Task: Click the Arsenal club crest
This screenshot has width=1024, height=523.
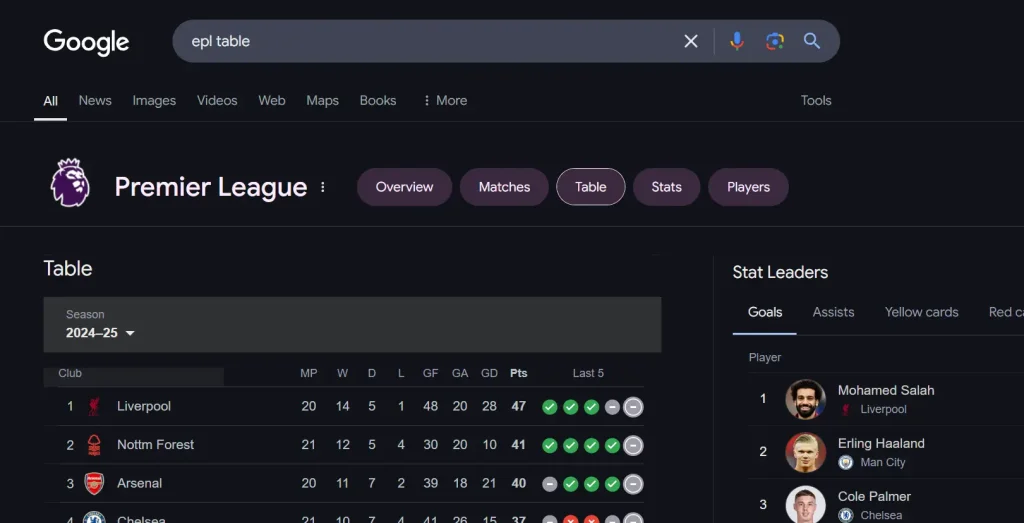Action: click(x=94, y=484)
